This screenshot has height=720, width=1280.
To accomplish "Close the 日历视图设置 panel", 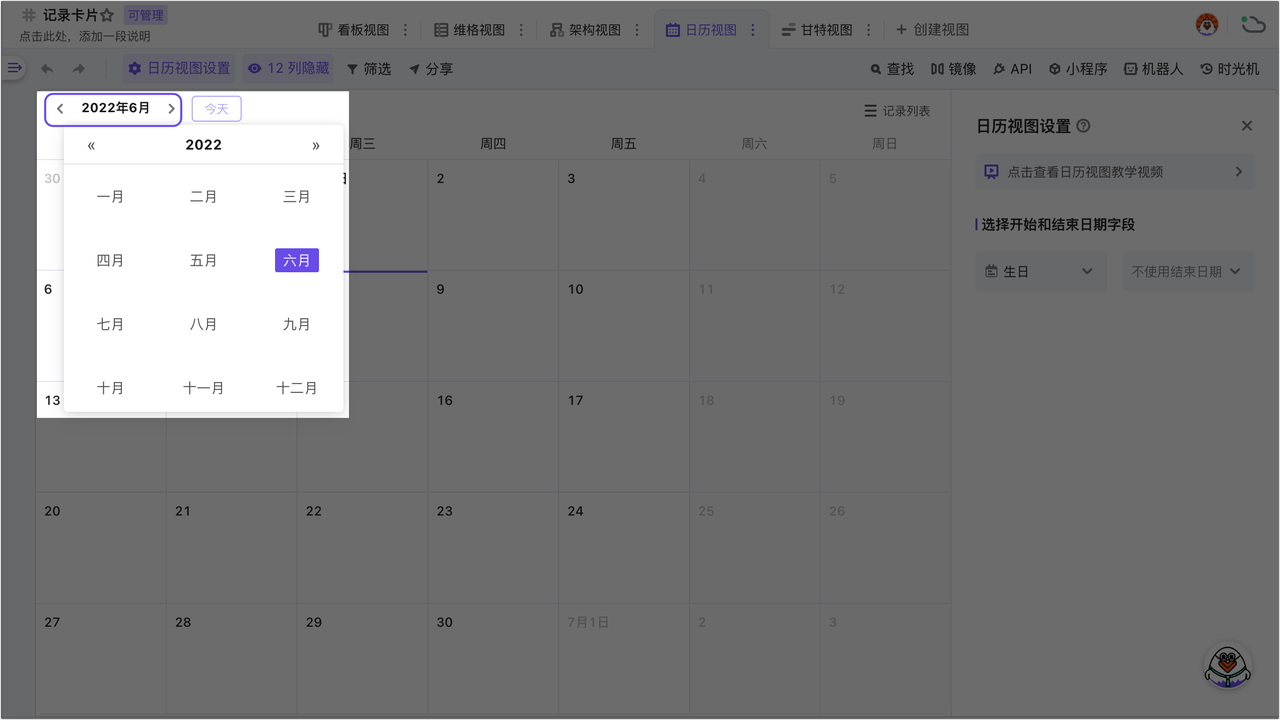I will tap(1246, 126).
